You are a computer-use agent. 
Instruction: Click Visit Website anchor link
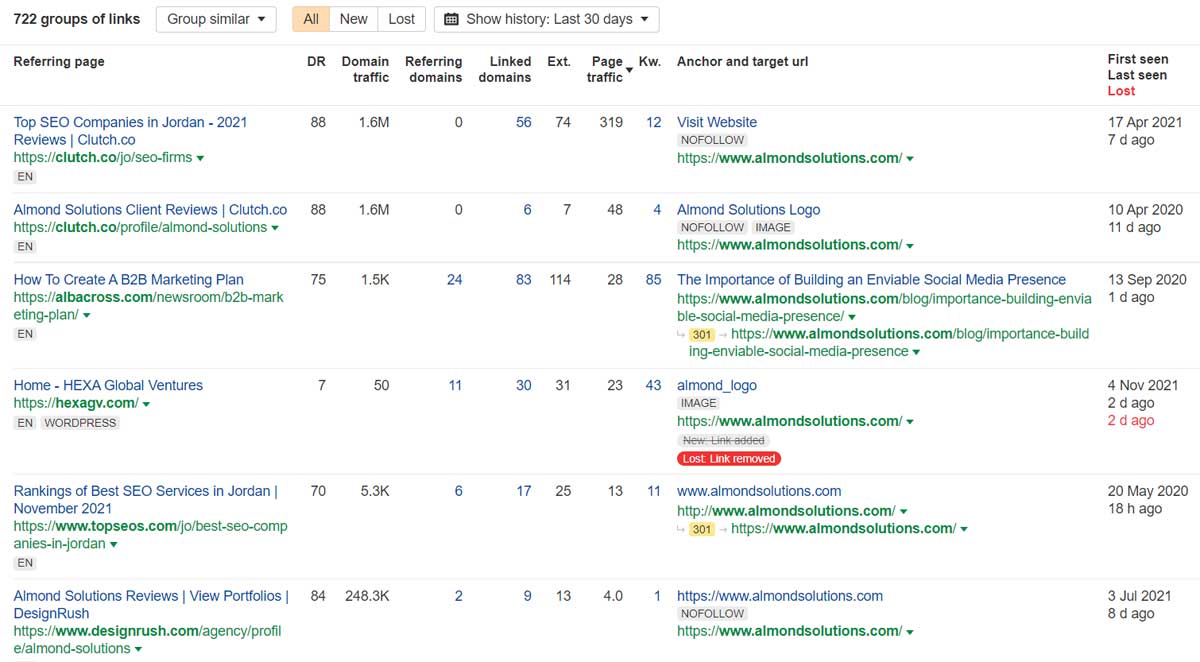717,122
